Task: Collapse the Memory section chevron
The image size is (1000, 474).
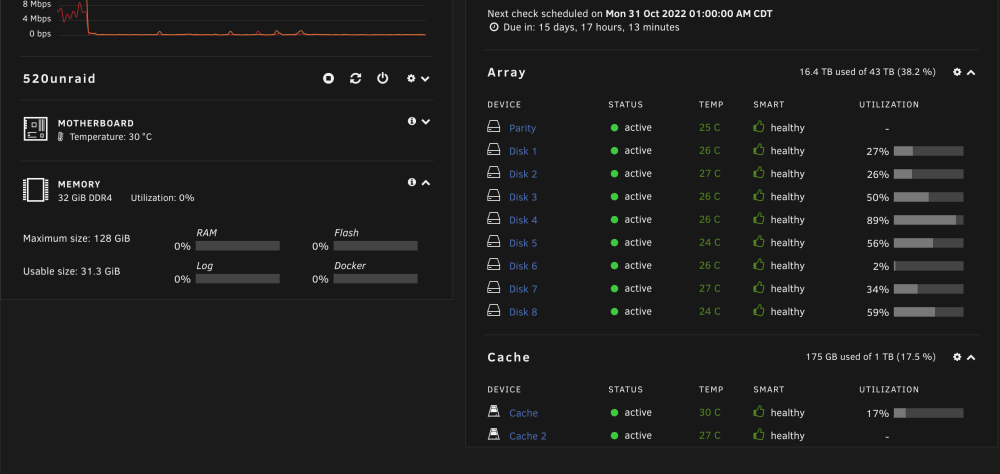Action: click(x=426, y=182)
